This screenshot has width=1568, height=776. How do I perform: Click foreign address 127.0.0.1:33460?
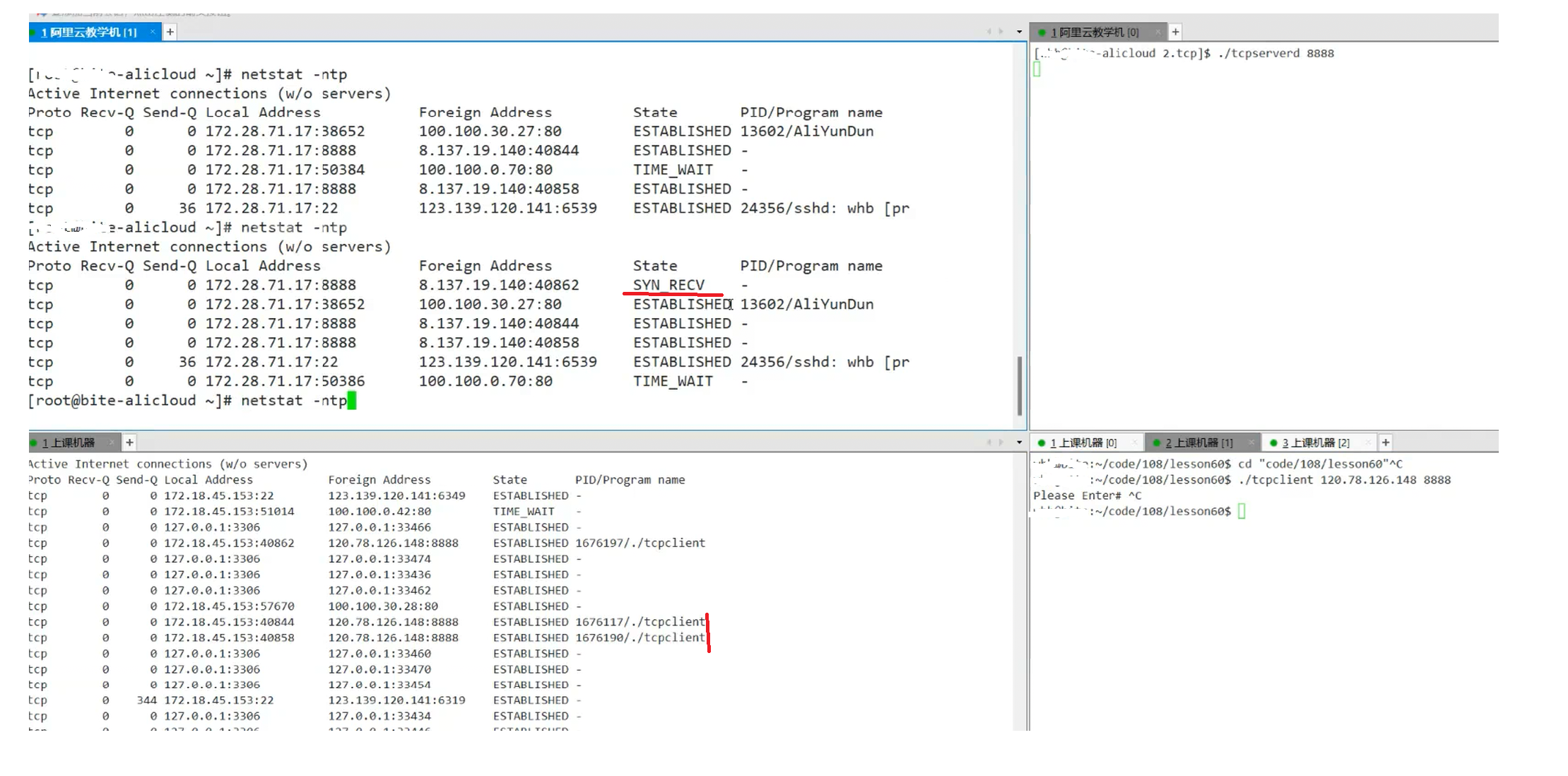pos(379,654)
